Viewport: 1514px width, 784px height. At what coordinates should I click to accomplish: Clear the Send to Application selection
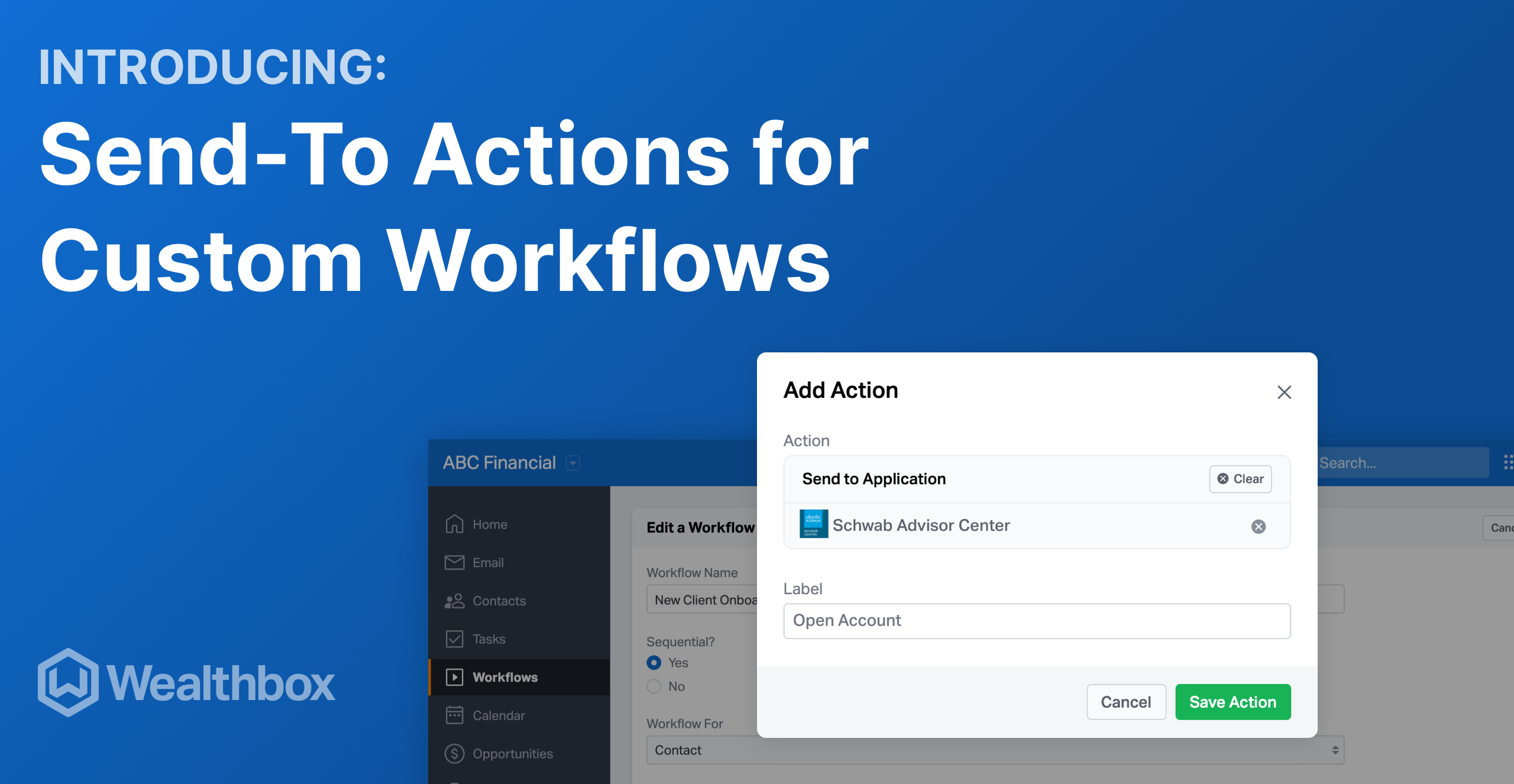(1240, 479)
